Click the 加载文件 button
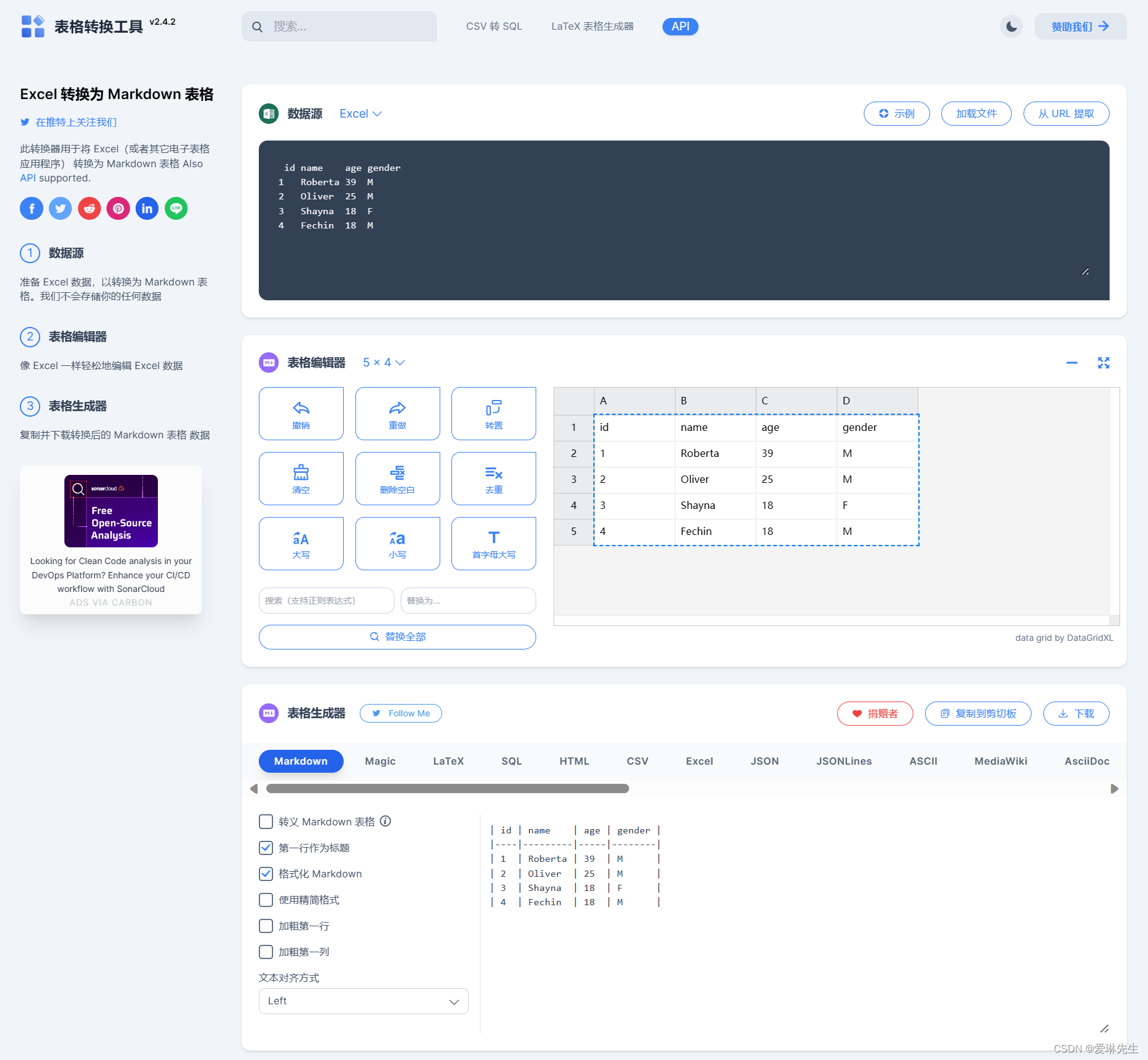The height and width of the screenshot is (1060, 1148). point(976,114)
